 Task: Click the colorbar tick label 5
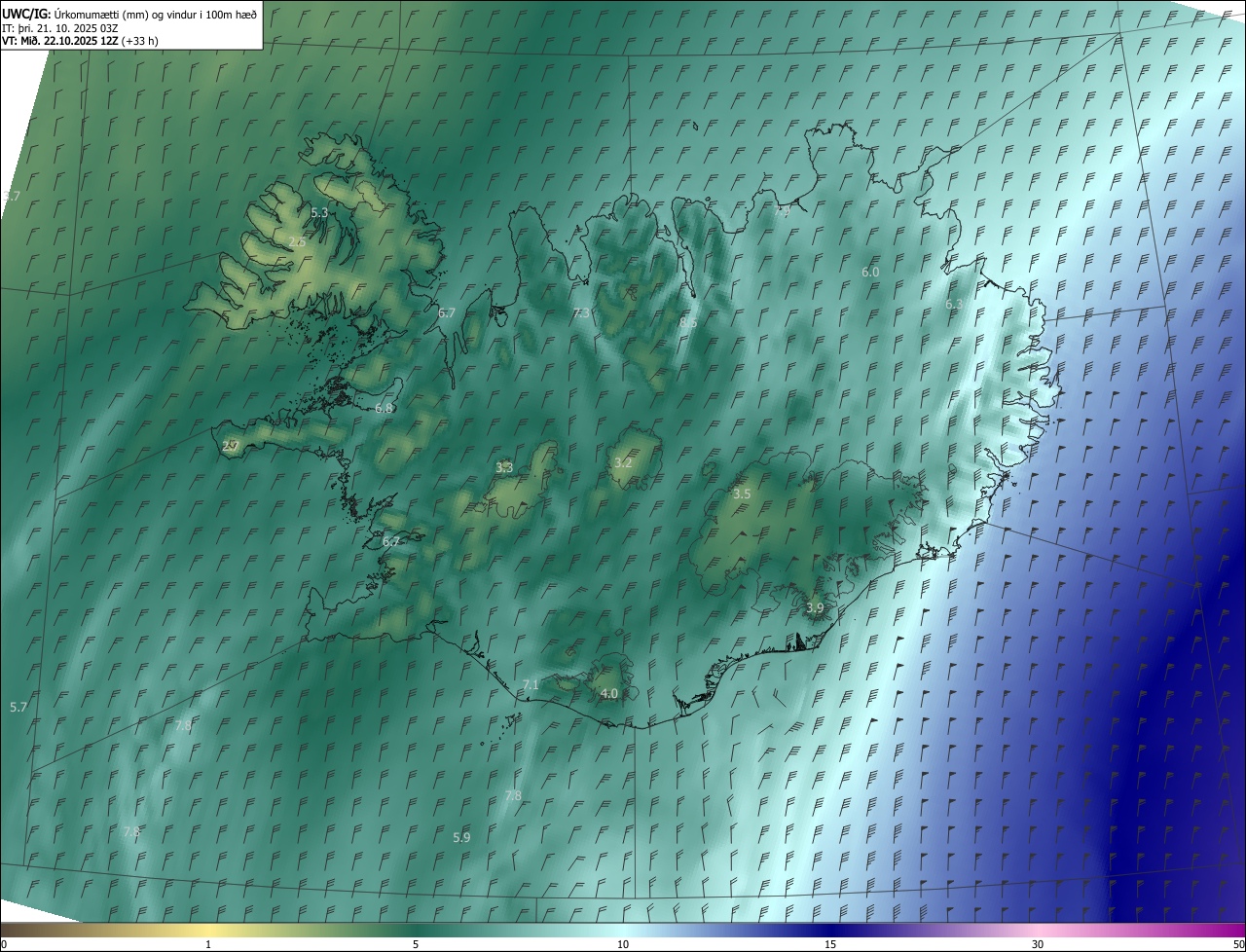pos(416,944)
